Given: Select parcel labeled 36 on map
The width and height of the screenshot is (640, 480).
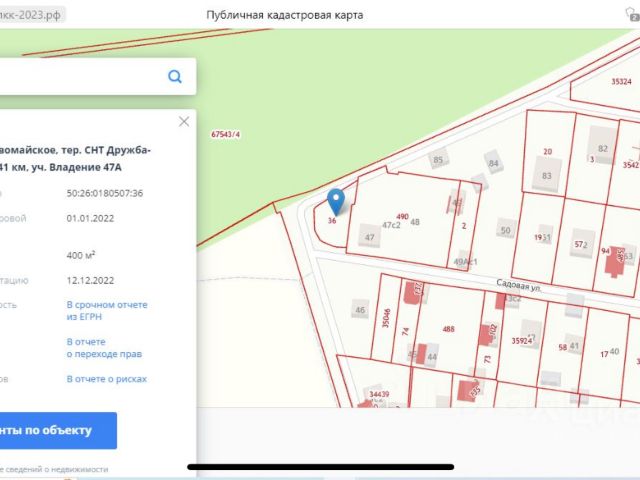Looking at the screenshot, I should [332, 221].
